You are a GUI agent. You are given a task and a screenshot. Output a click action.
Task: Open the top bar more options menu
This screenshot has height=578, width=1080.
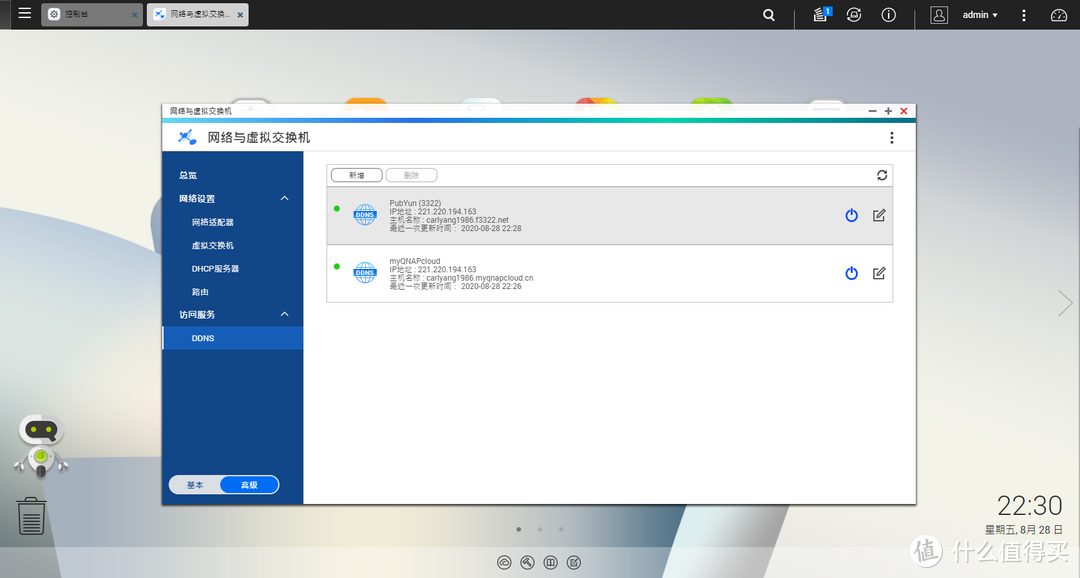tap(1024, 14)
